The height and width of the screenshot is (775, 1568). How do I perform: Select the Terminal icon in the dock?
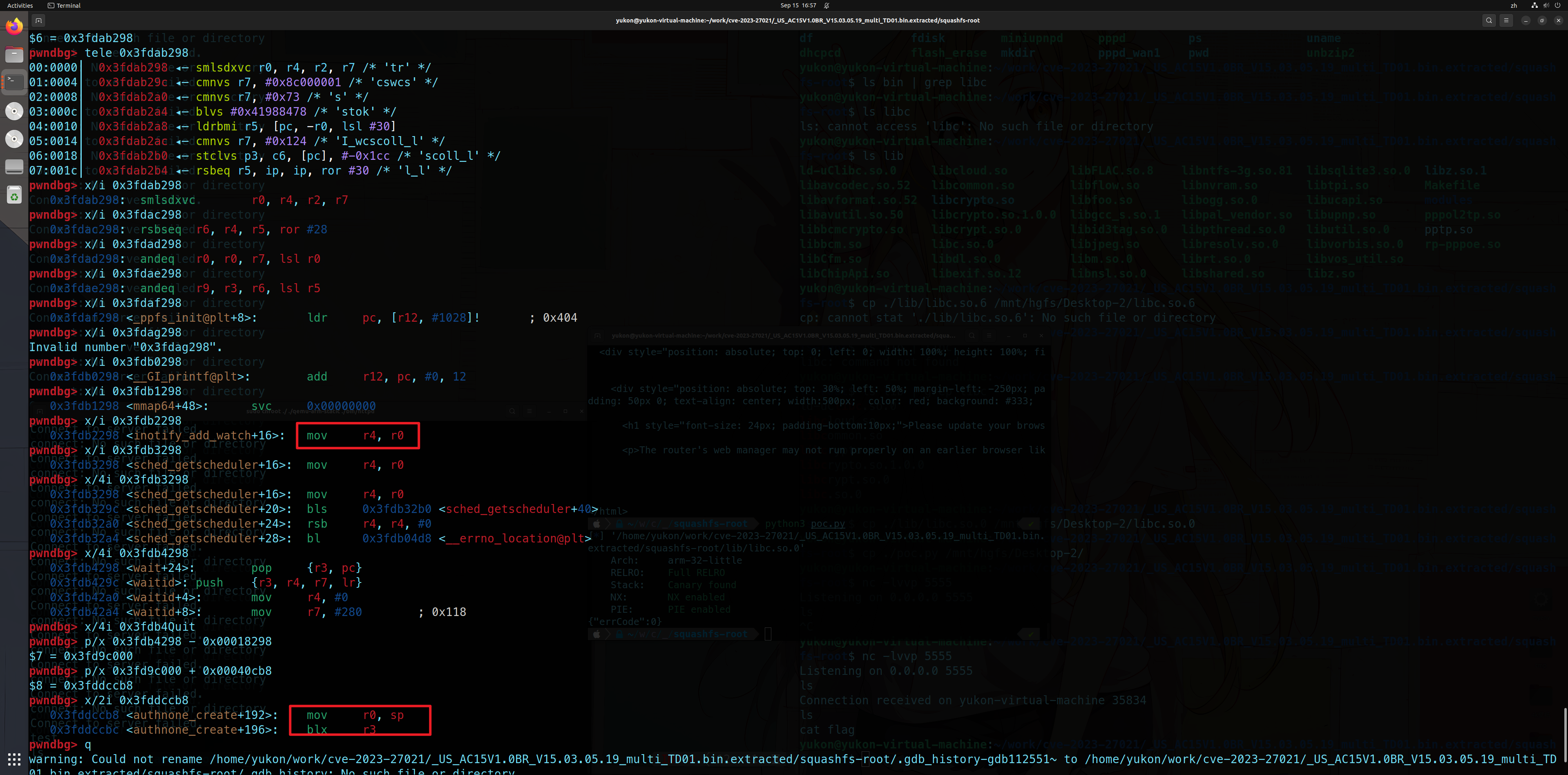14,82
